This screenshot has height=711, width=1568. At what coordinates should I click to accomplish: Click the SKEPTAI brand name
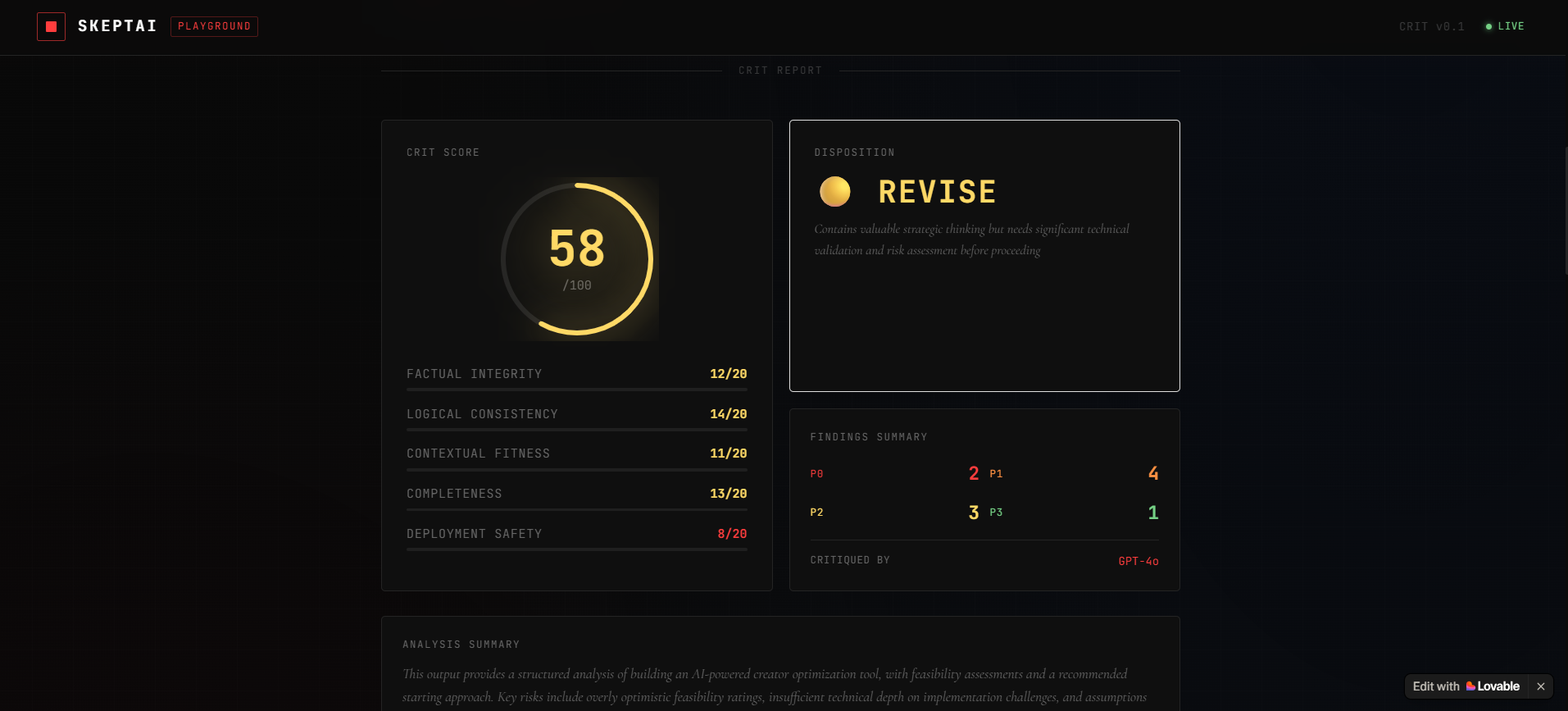117,26
